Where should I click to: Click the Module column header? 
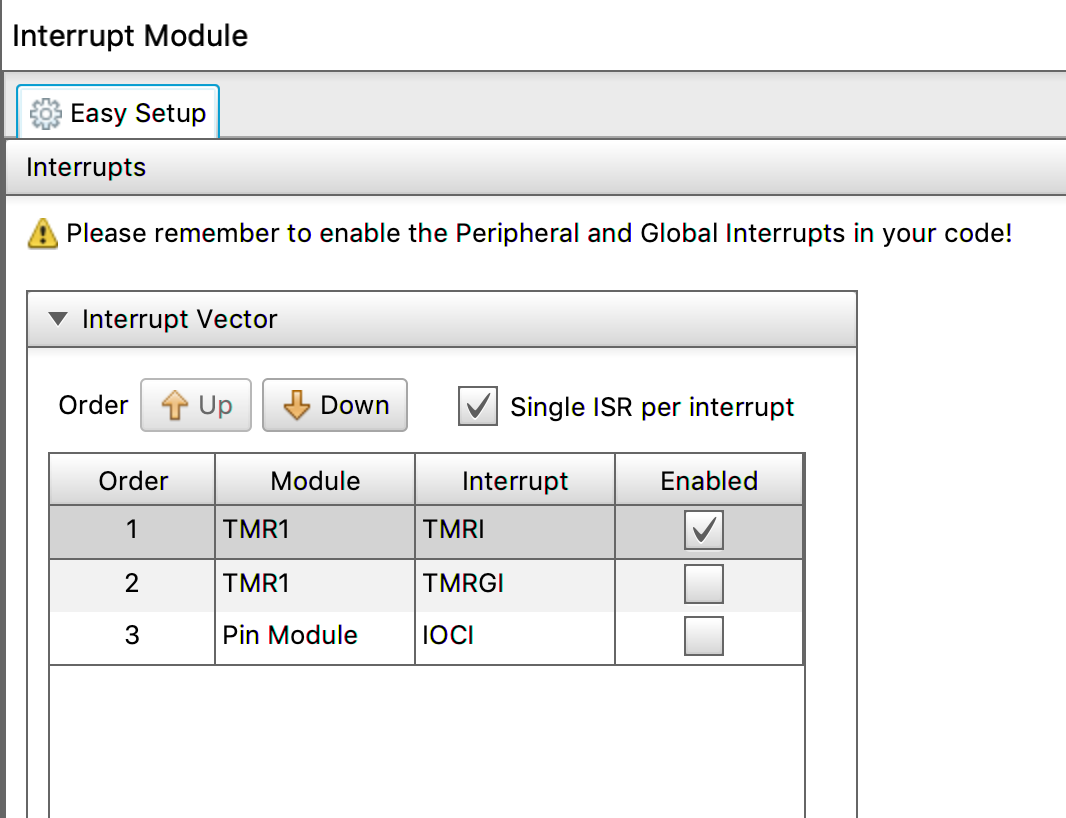click(x=315, y=481)
